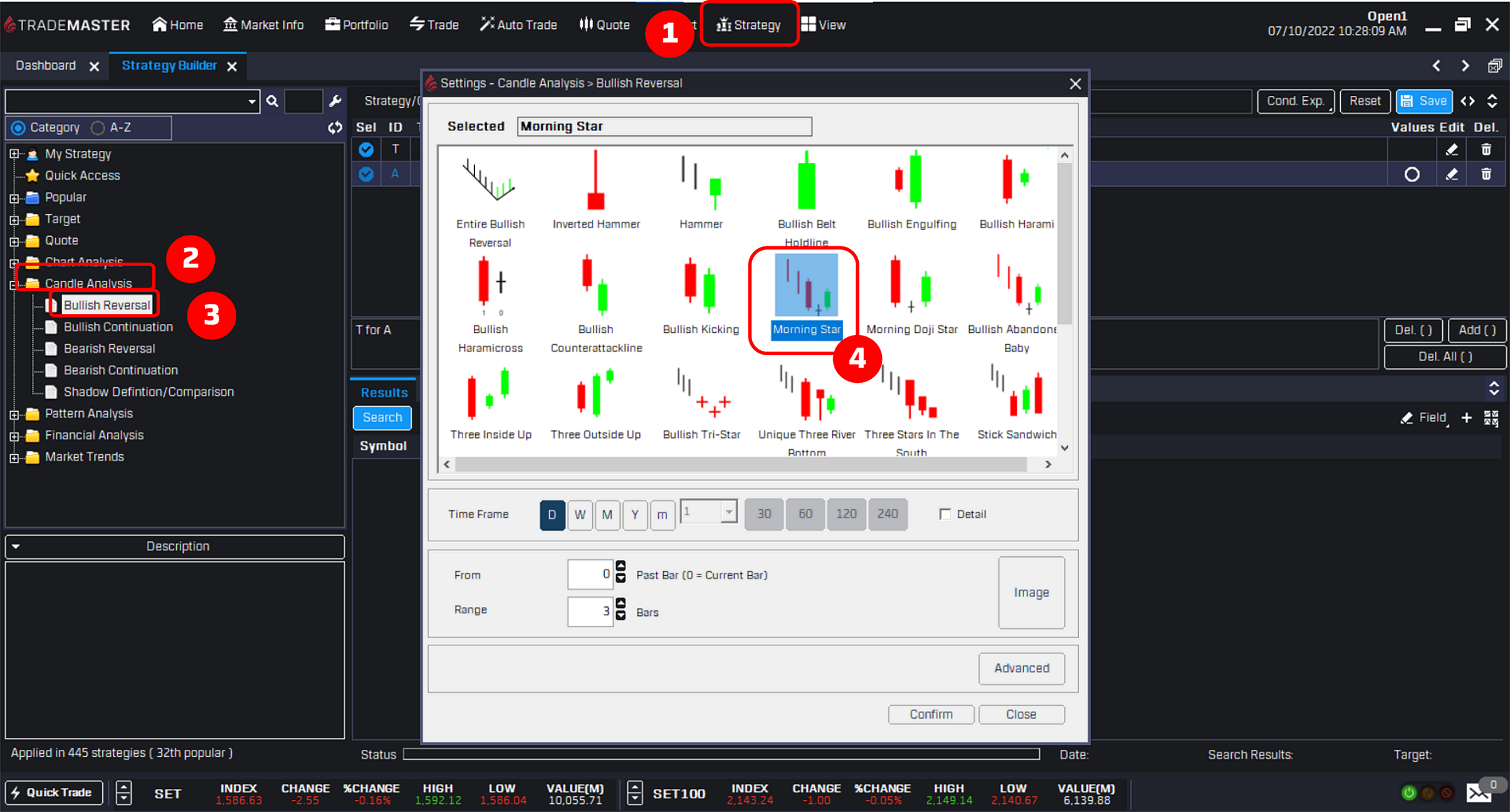The width and height of the screenshot is (1510, 812).
Task: Open the mail envelope icon in status bar
Action: coord(1478,793)
